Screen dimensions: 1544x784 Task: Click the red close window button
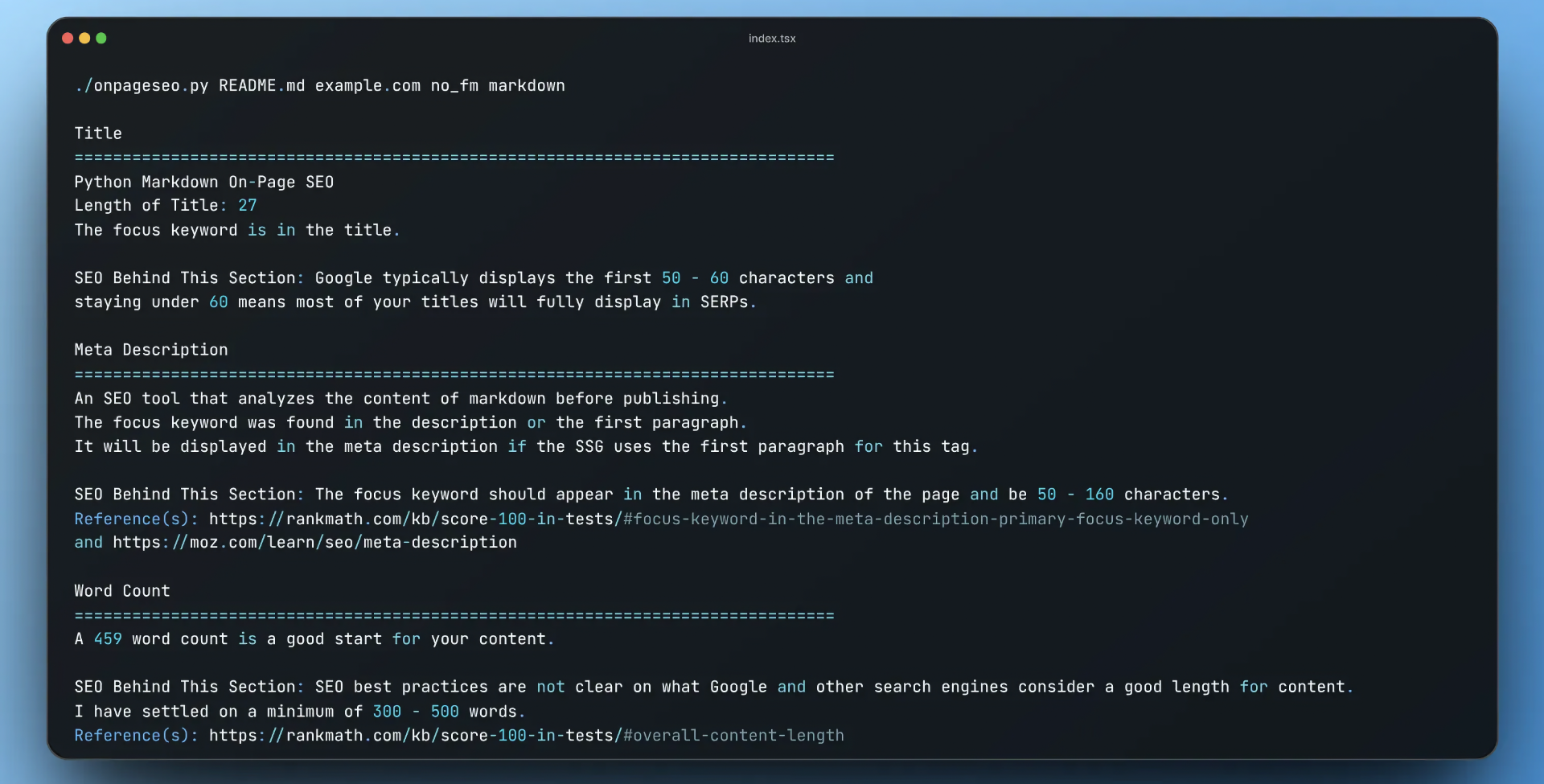click(68, 39)
